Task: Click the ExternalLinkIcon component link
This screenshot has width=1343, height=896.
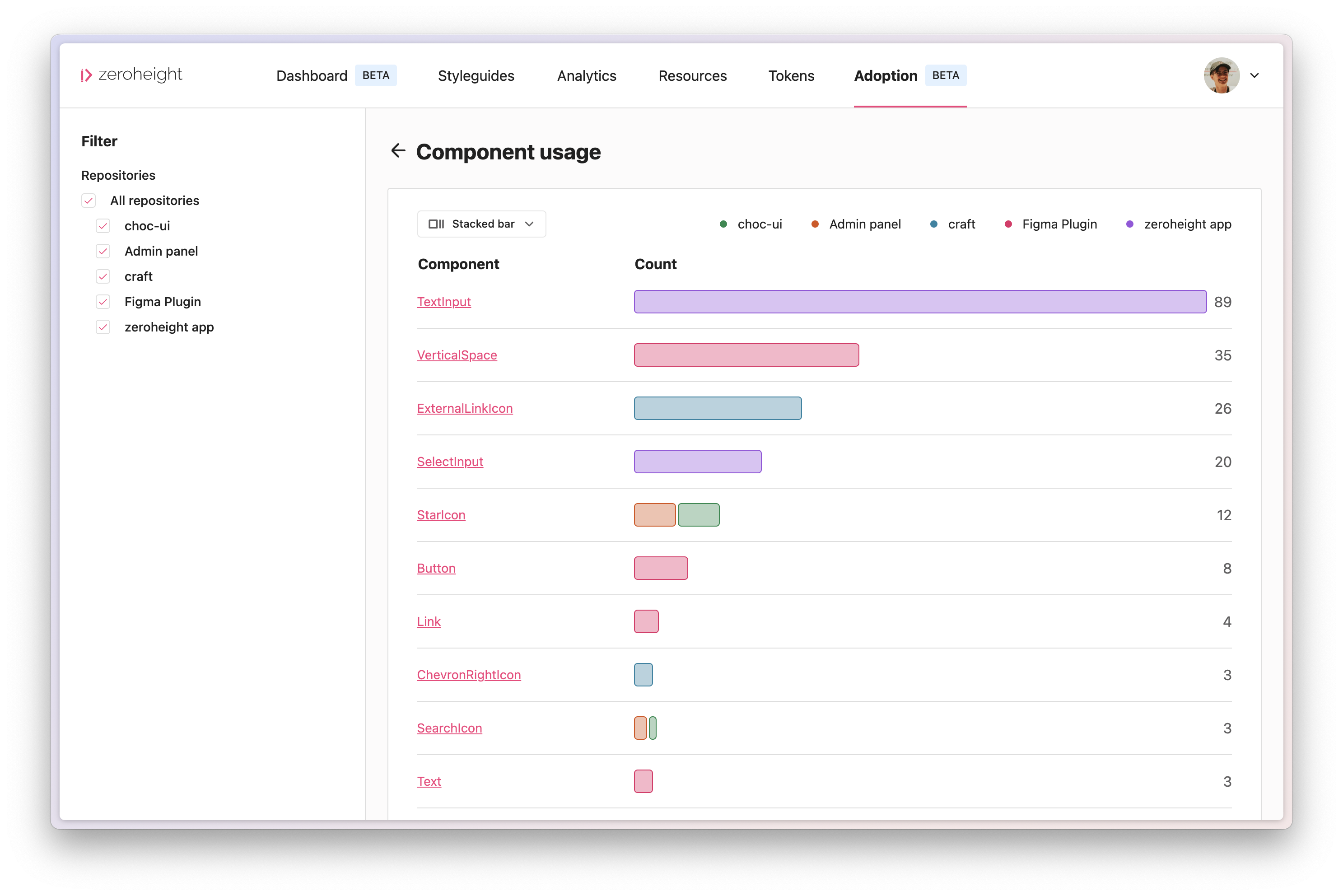Action: tap(465, 408)
